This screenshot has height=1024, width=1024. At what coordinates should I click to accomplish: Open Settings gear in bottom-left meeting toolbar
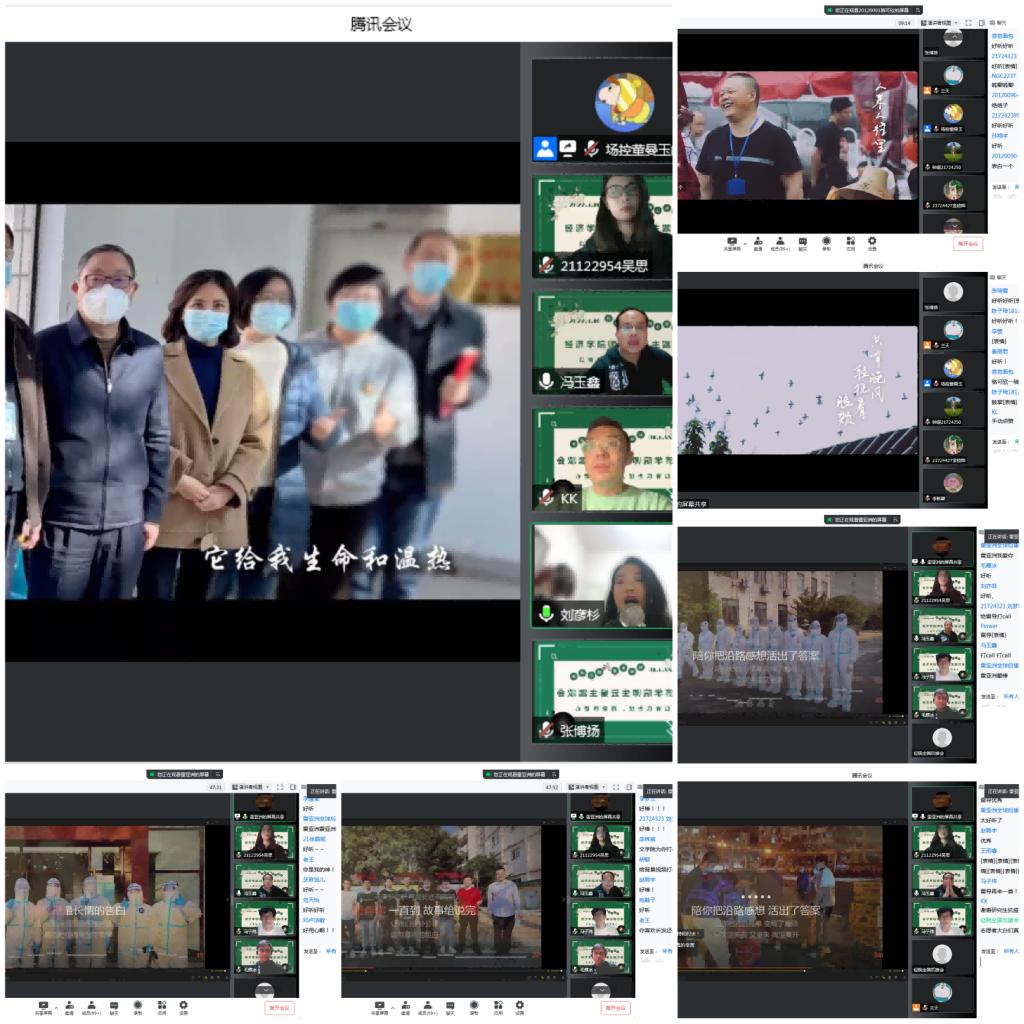[183, 1005]
